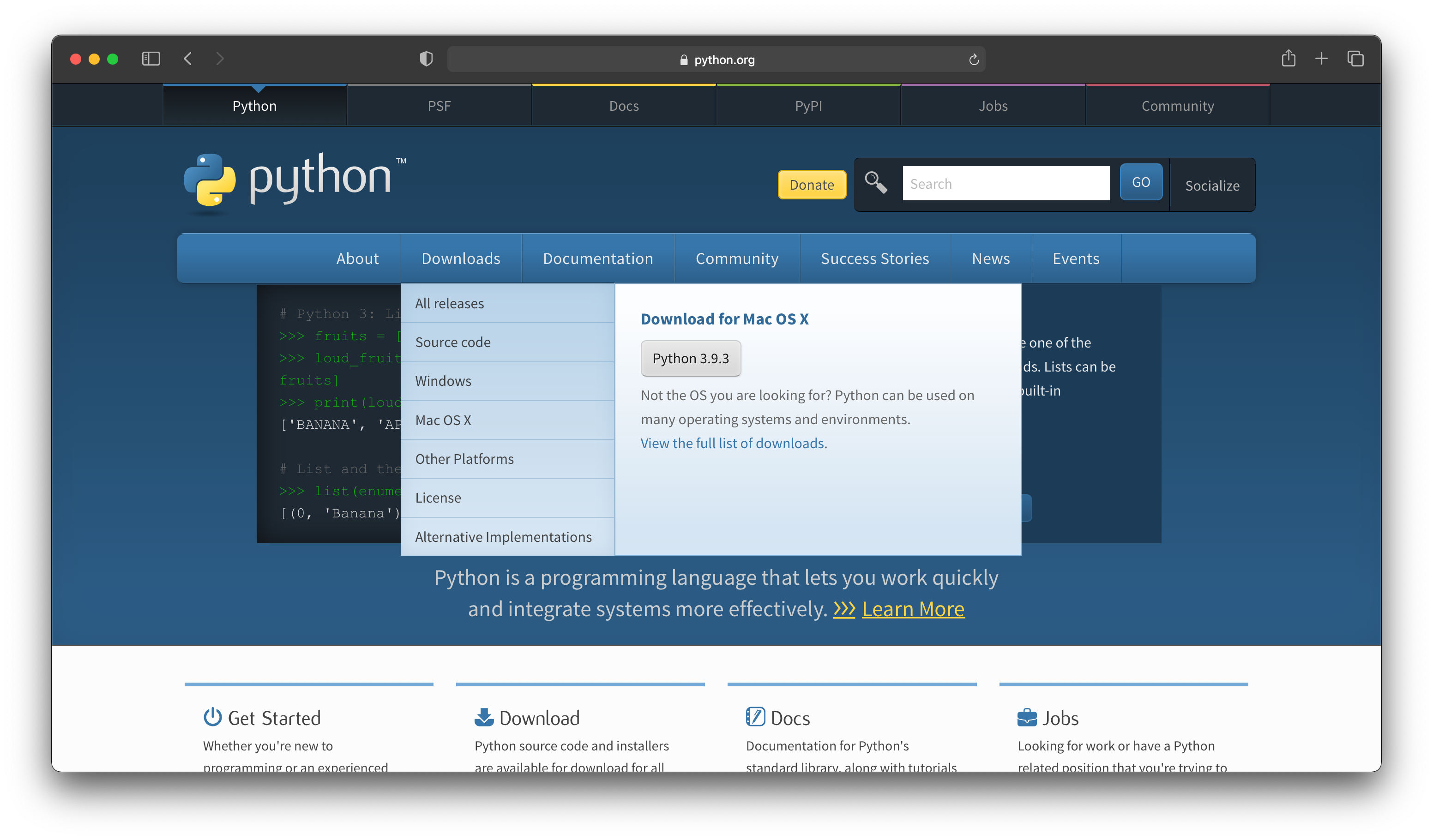The height and width of the screenshot is (840, 1433).
Task: Follow the Learn More link
Action: coord(913,609)
